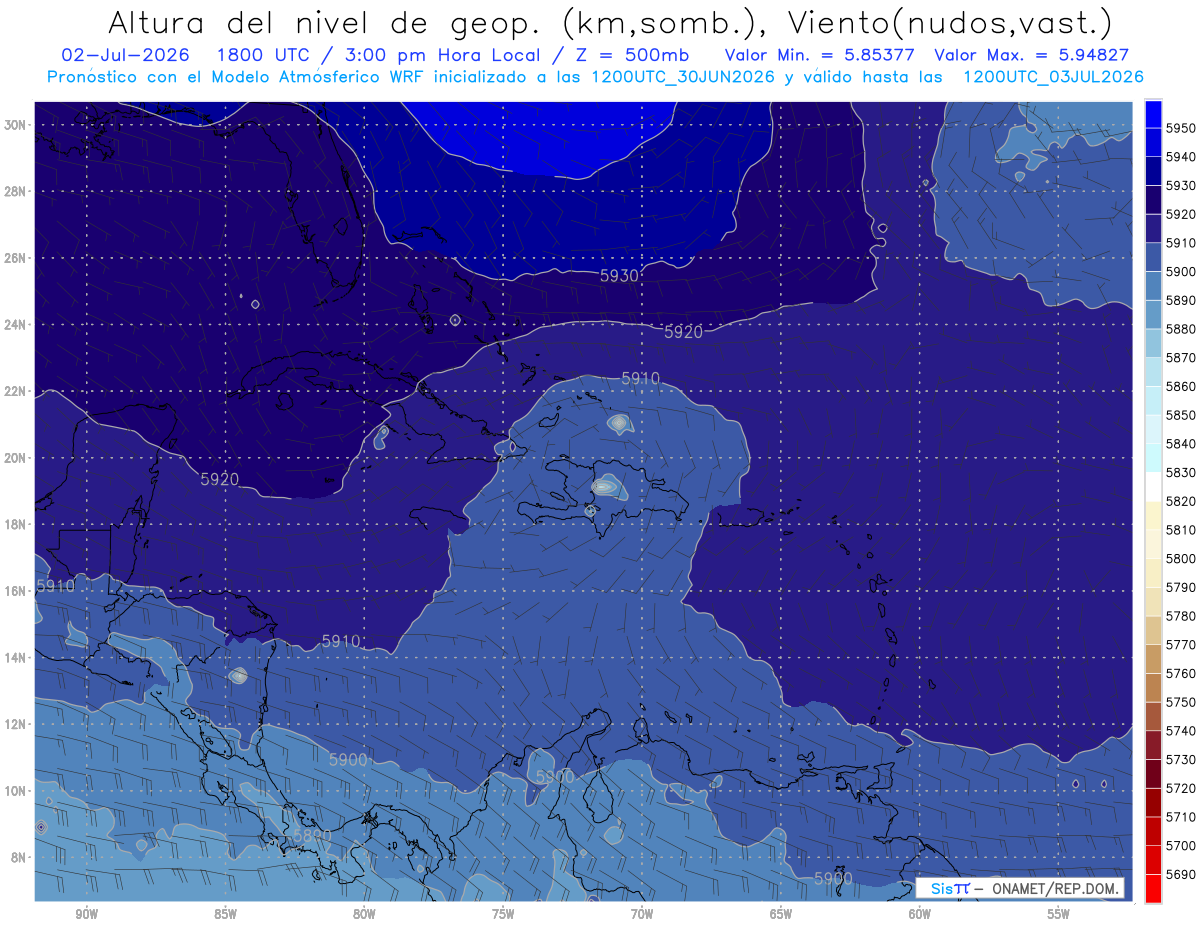This screenshot has height=927, width=1200.
Task: Click the 60W longitude axis label
Action: pyautogui.click(x=920, y=914)
